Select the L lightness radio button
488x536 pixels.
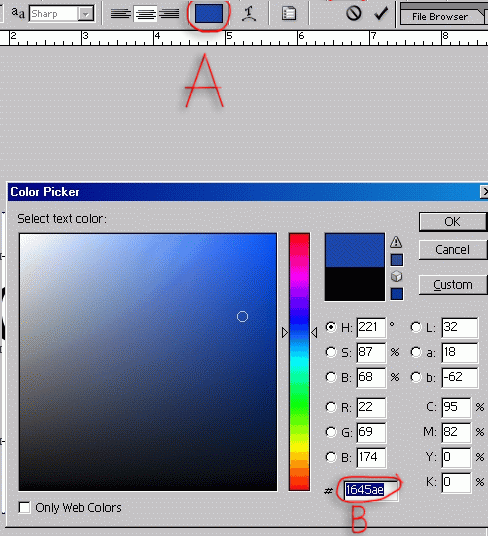[416, 327]
